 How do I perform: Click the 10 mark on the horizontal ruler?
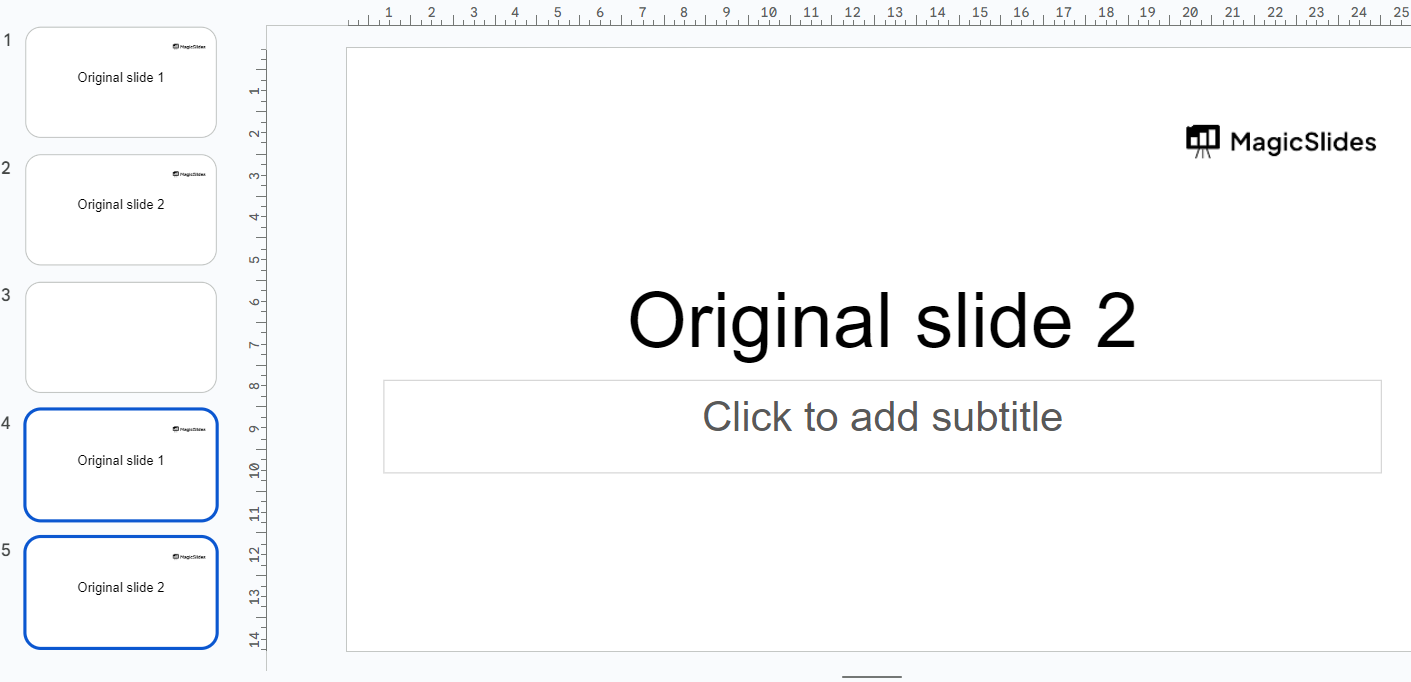[x=768, y=13]
